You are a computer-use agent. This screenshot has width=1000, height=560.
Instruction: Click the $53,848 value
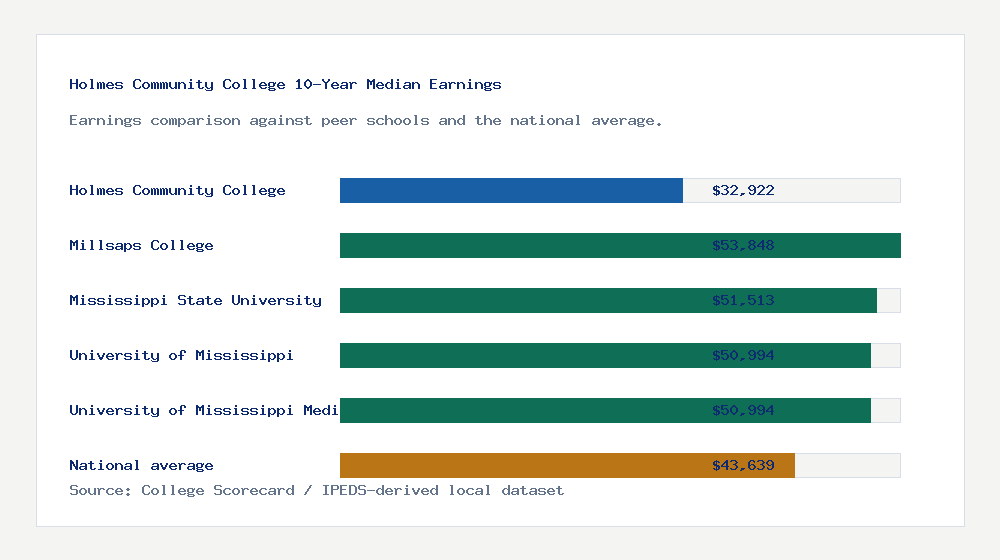[x=743, y=246]
